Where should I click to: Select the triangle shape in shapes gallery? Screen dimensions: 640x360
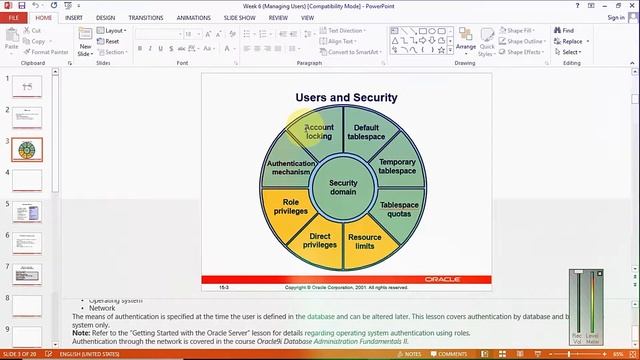[x=395, y=41]
